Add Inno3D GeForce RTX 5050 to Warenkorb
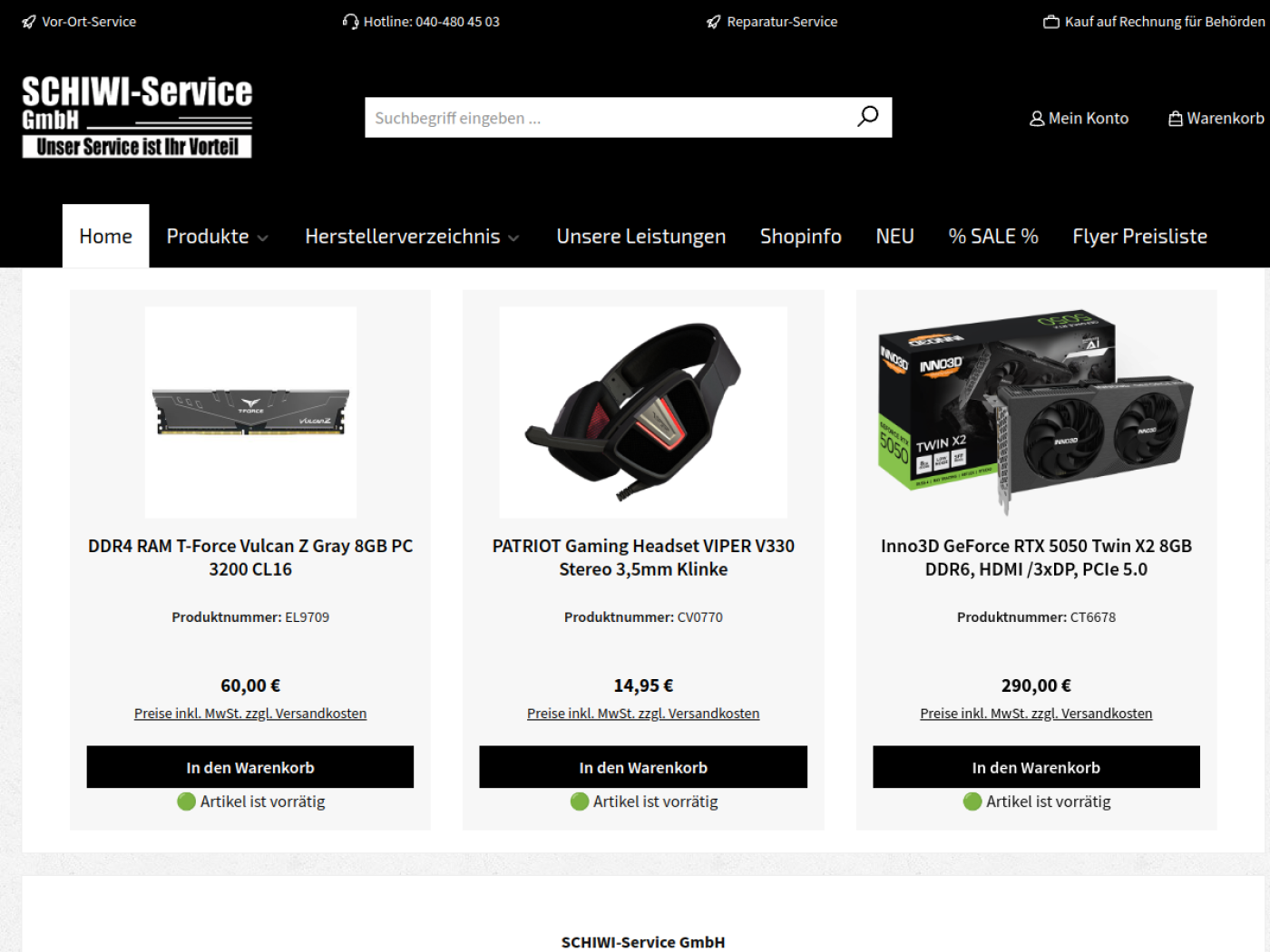 1036,767
